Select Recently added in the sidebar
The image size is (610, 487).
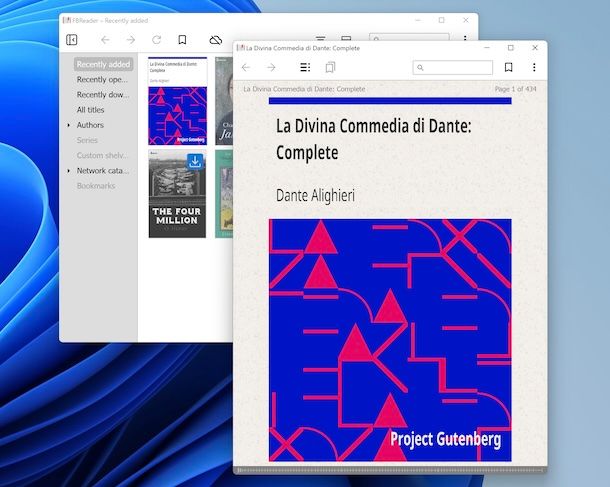103,64
